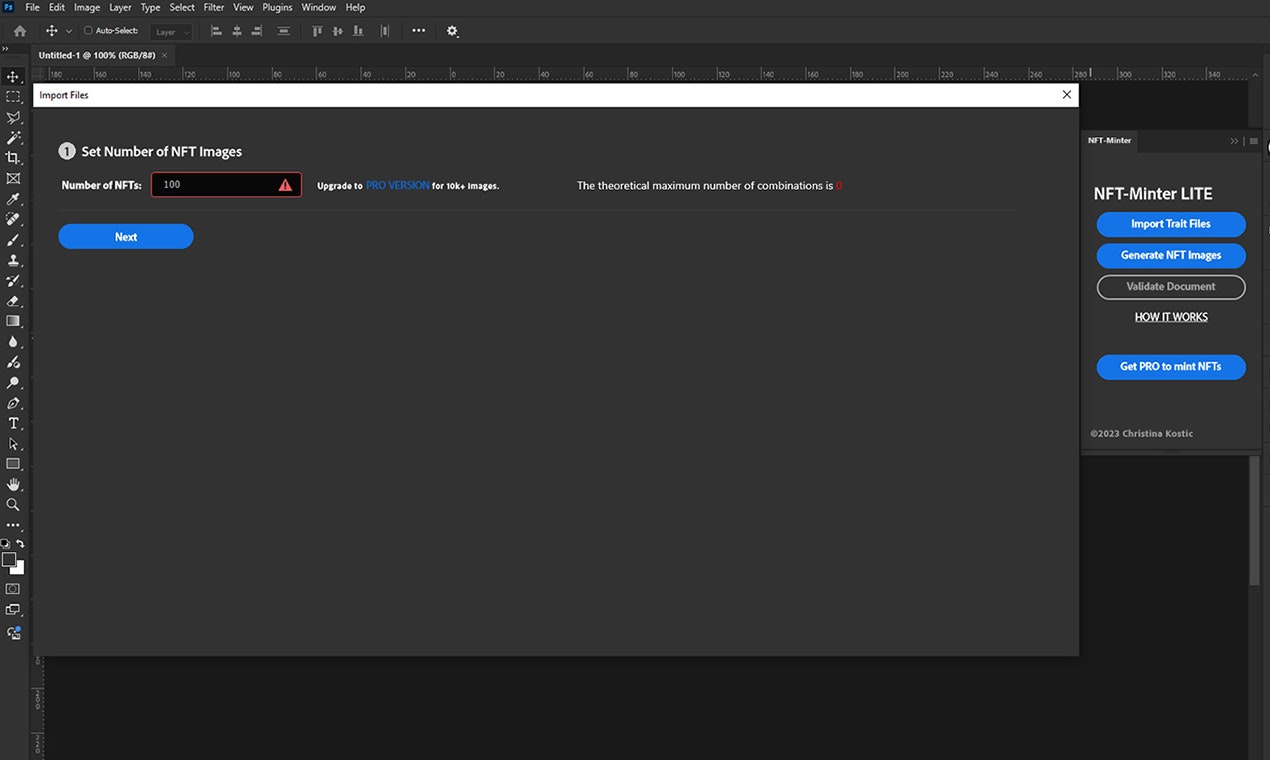1270x760 pixels.
Task: Click Get PRO to mint NFTs
Action: [x=1171, y=367]
